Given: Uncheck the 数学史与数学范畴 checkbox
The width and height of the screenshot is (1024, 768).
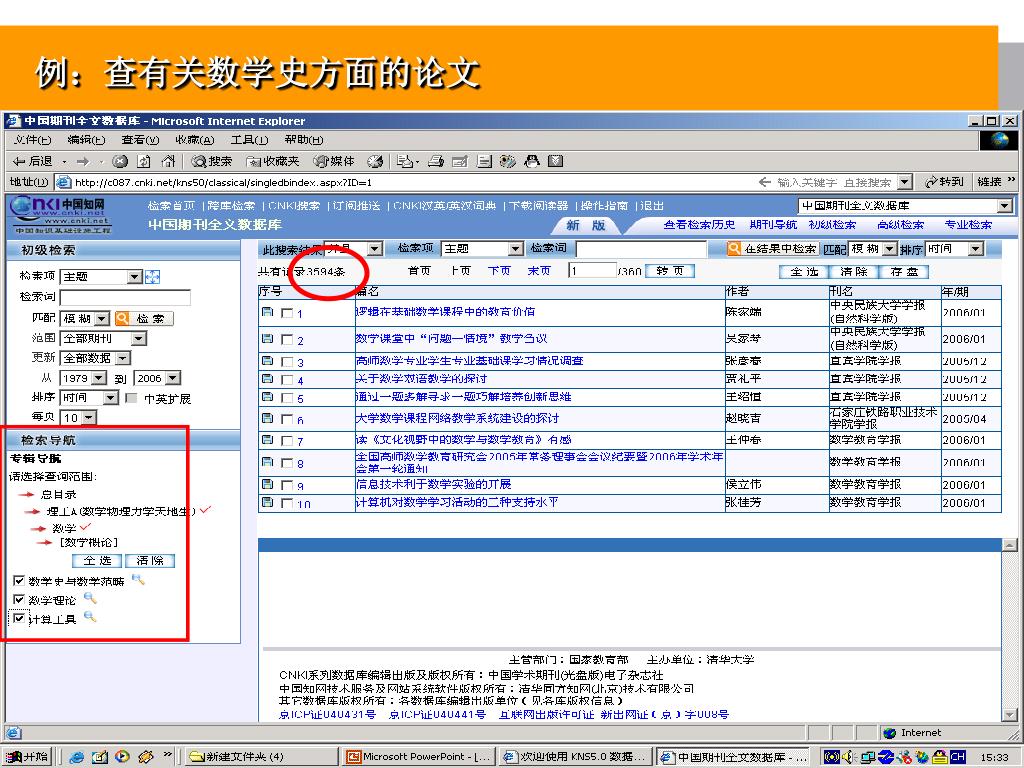Looking at the screenshot, I should [19, 581].
